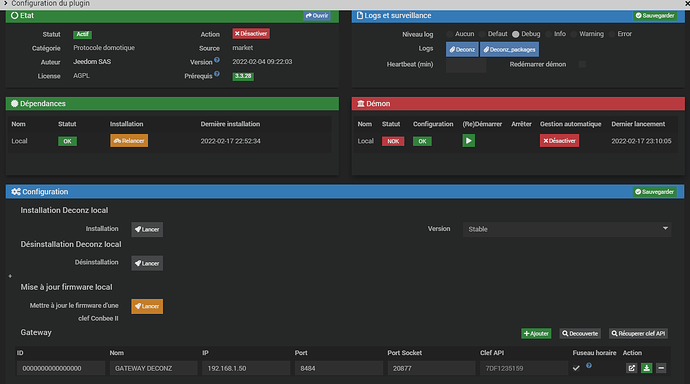
Task: Open the Deconz_packages log file
Action: point(510,50)
